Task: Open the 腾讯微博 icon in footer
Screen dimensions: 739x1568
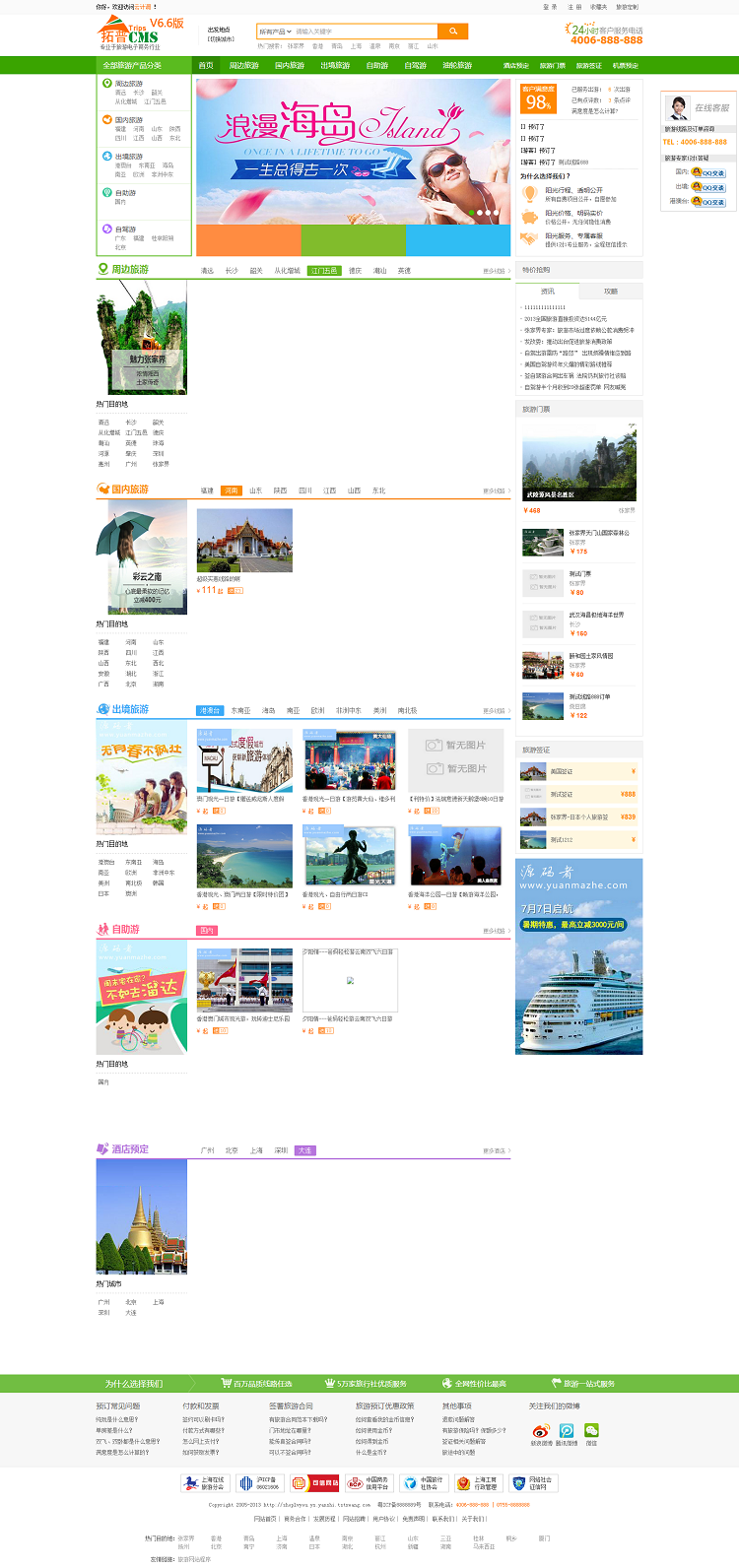Action: point(567,1430)
